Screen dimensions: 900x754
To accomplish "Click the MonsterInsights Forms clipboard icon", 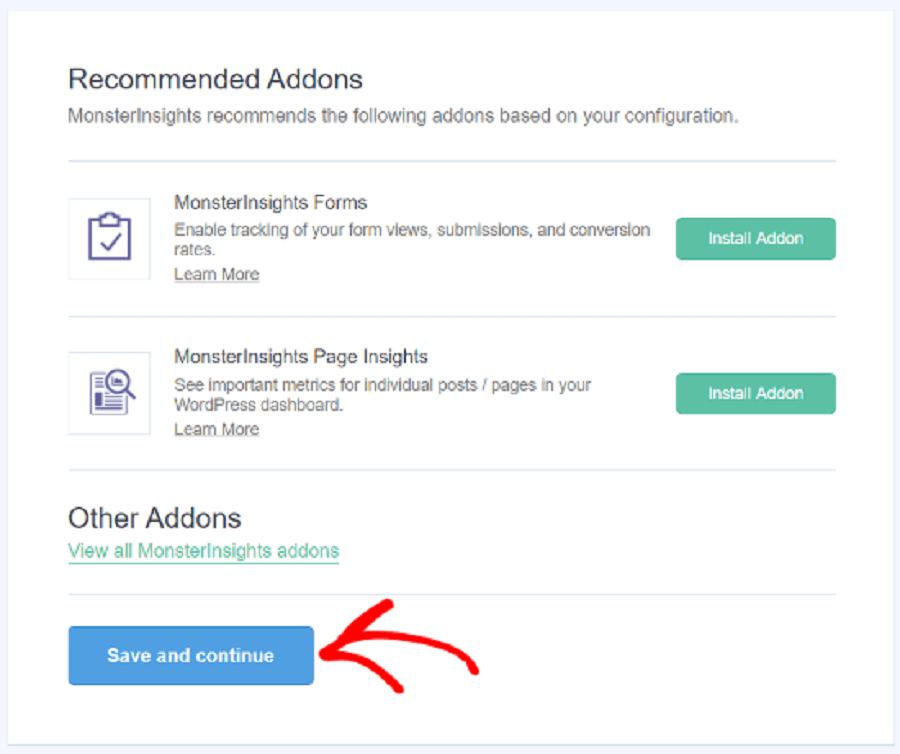I will click(109, 238).
